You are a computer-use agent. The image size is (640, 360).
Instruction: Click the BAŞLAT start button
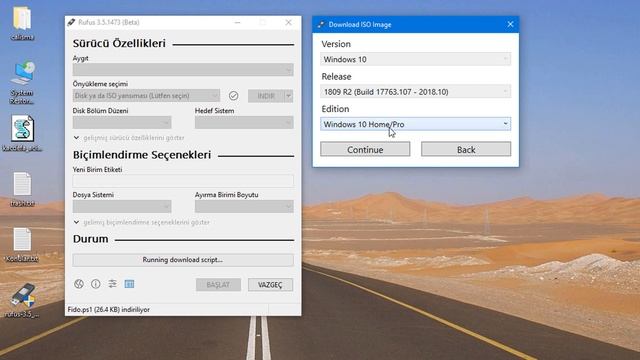point(218,284)
